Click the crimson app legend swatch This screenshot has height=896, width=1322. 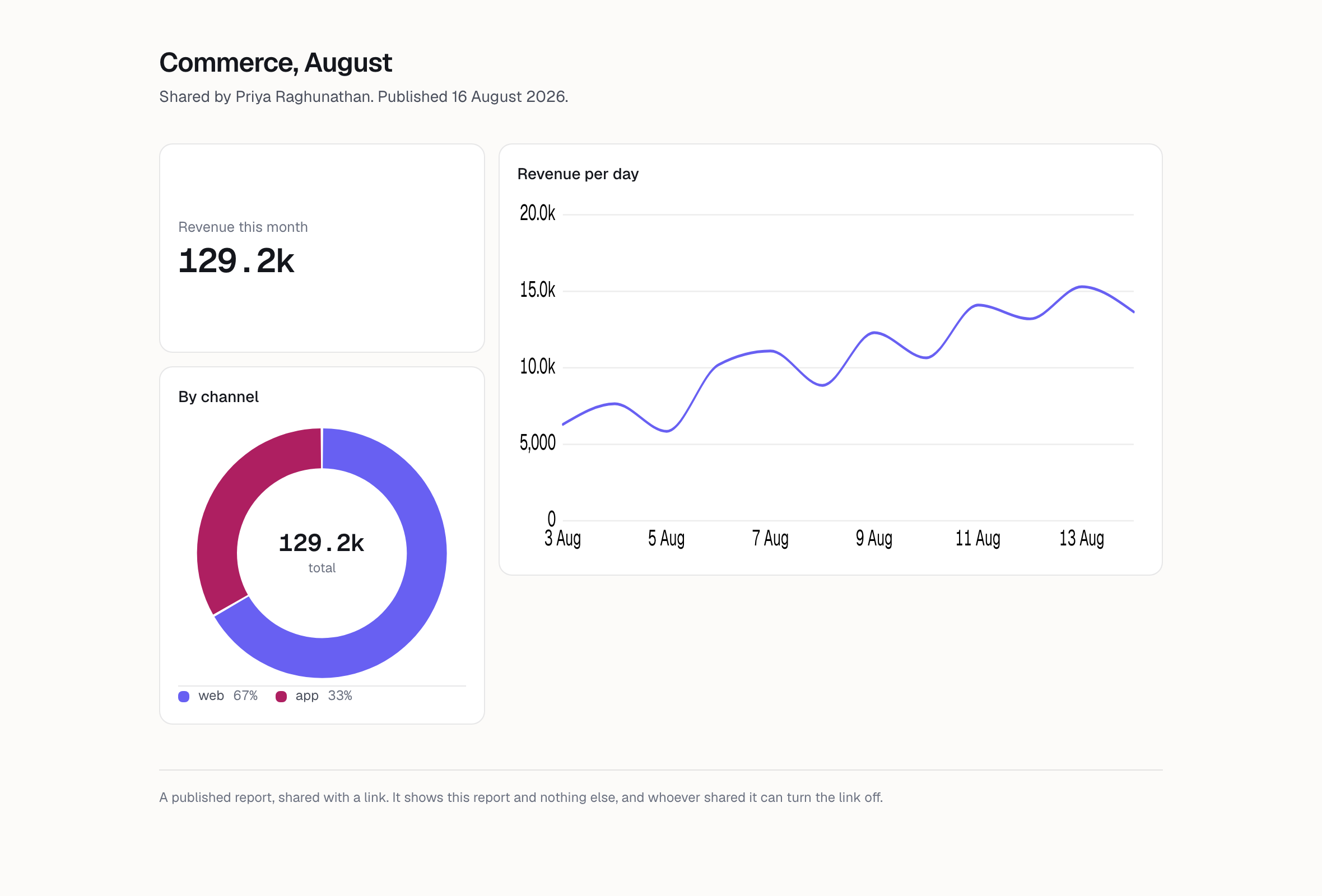click(x=281, y=697)
